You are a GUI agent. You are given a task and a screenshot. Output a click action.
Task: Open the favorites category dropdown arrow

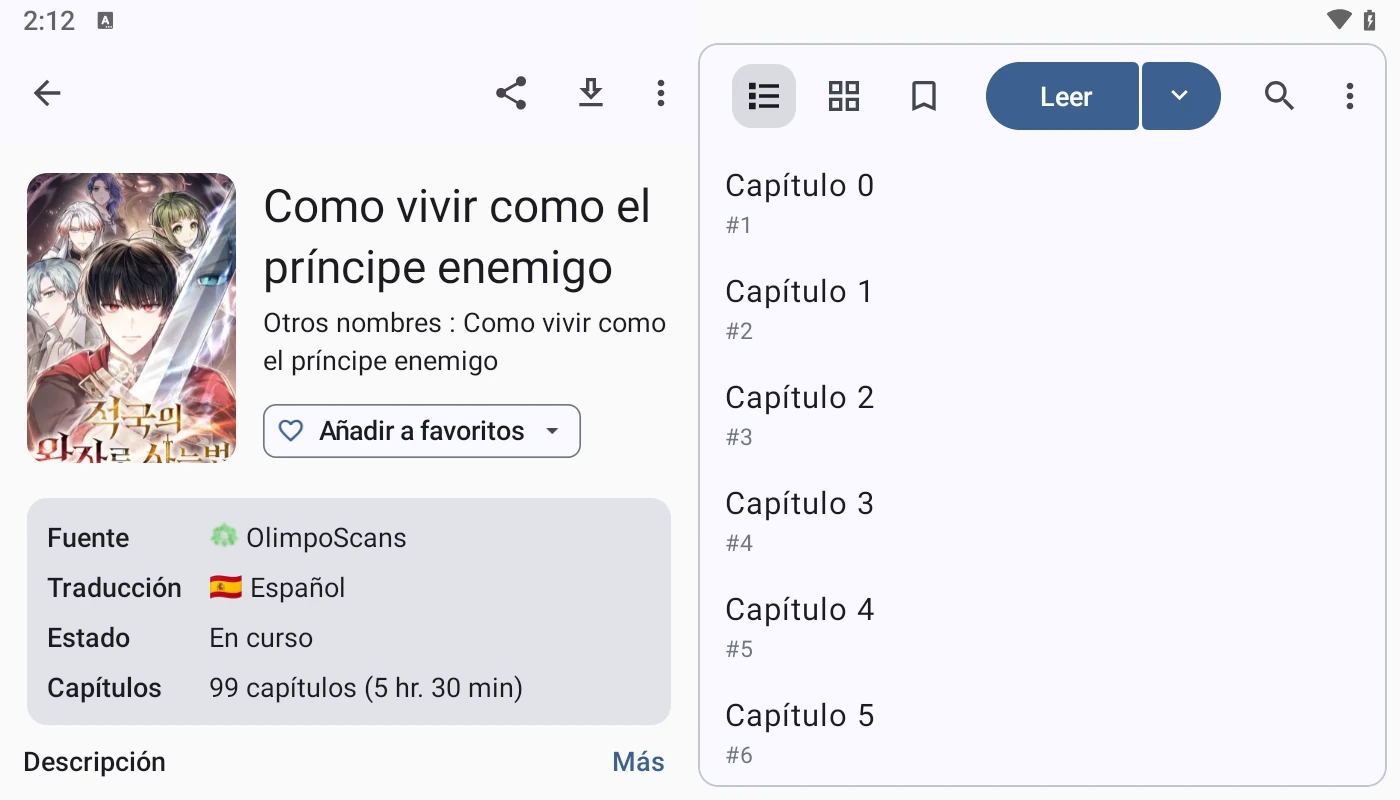pos(552,431)
